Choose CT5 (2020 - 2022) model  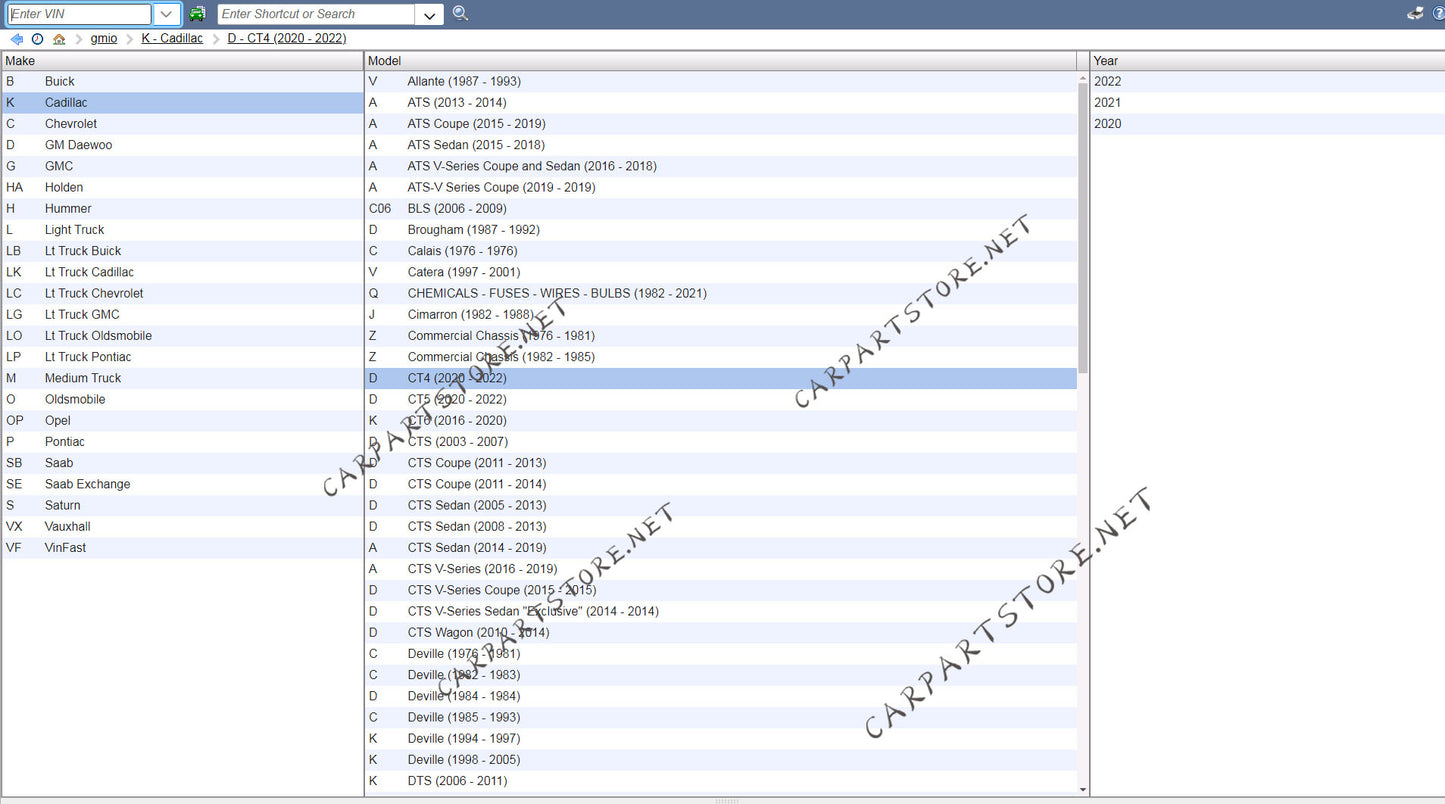pos(457,399)
